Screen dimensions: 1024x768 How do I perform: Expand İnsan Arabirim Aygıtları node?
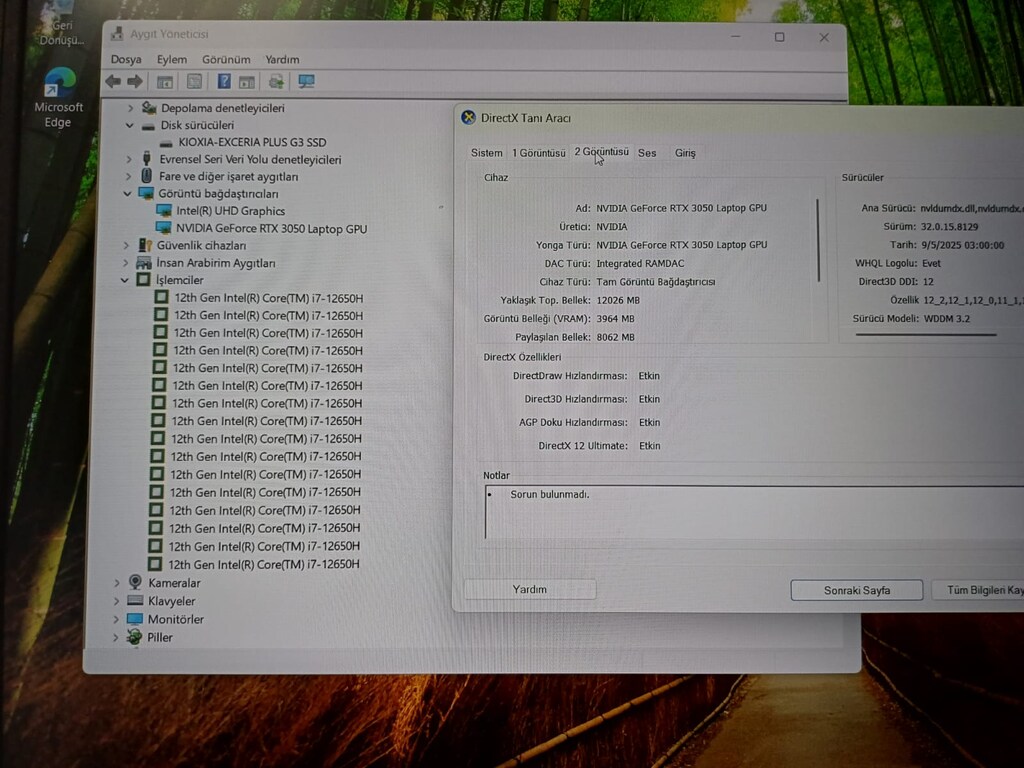(x=125, y=263)
